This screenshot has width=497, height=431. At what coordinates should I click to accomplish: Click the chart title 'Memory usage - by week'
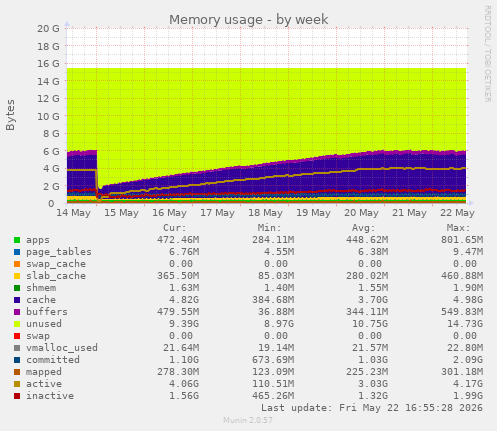(x=249, y=20)
